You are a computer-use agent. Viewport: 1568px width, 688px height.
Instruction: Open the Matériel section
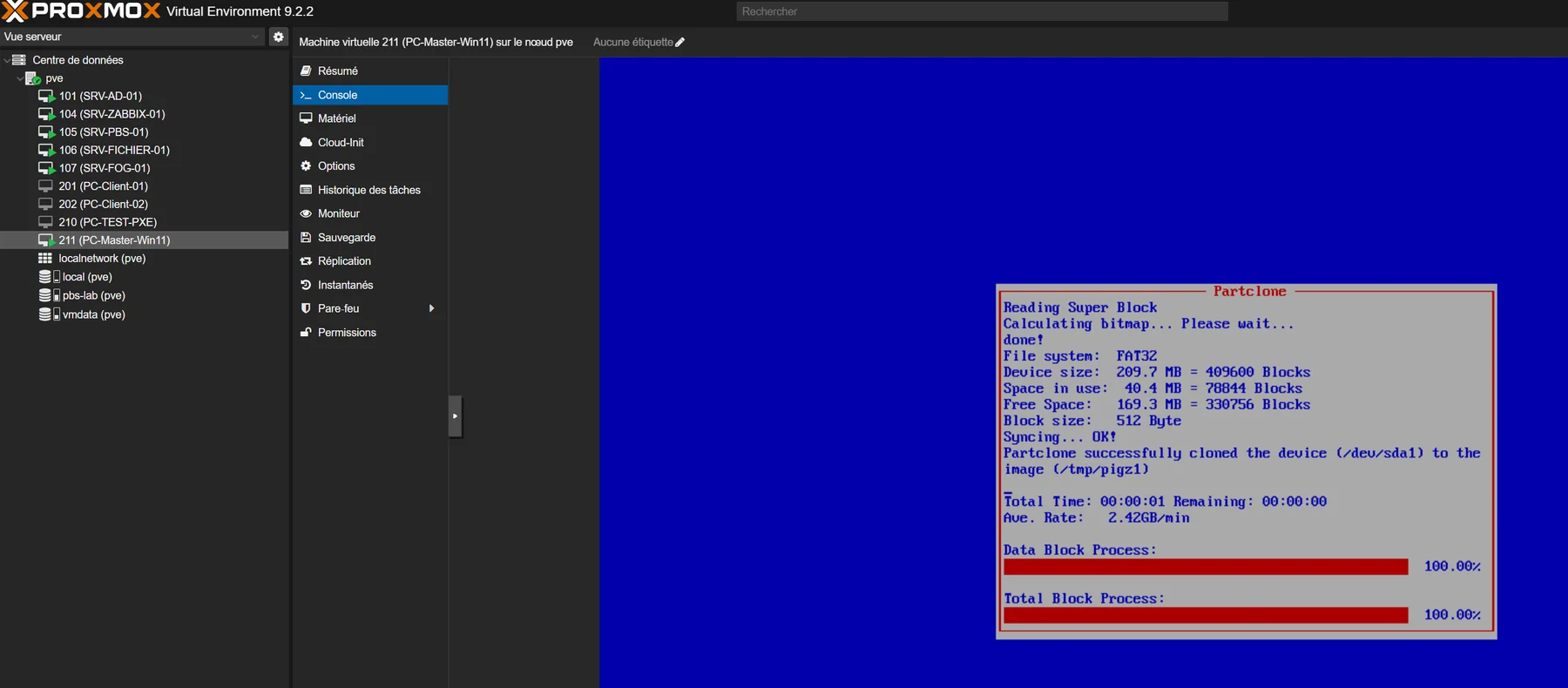370,118
